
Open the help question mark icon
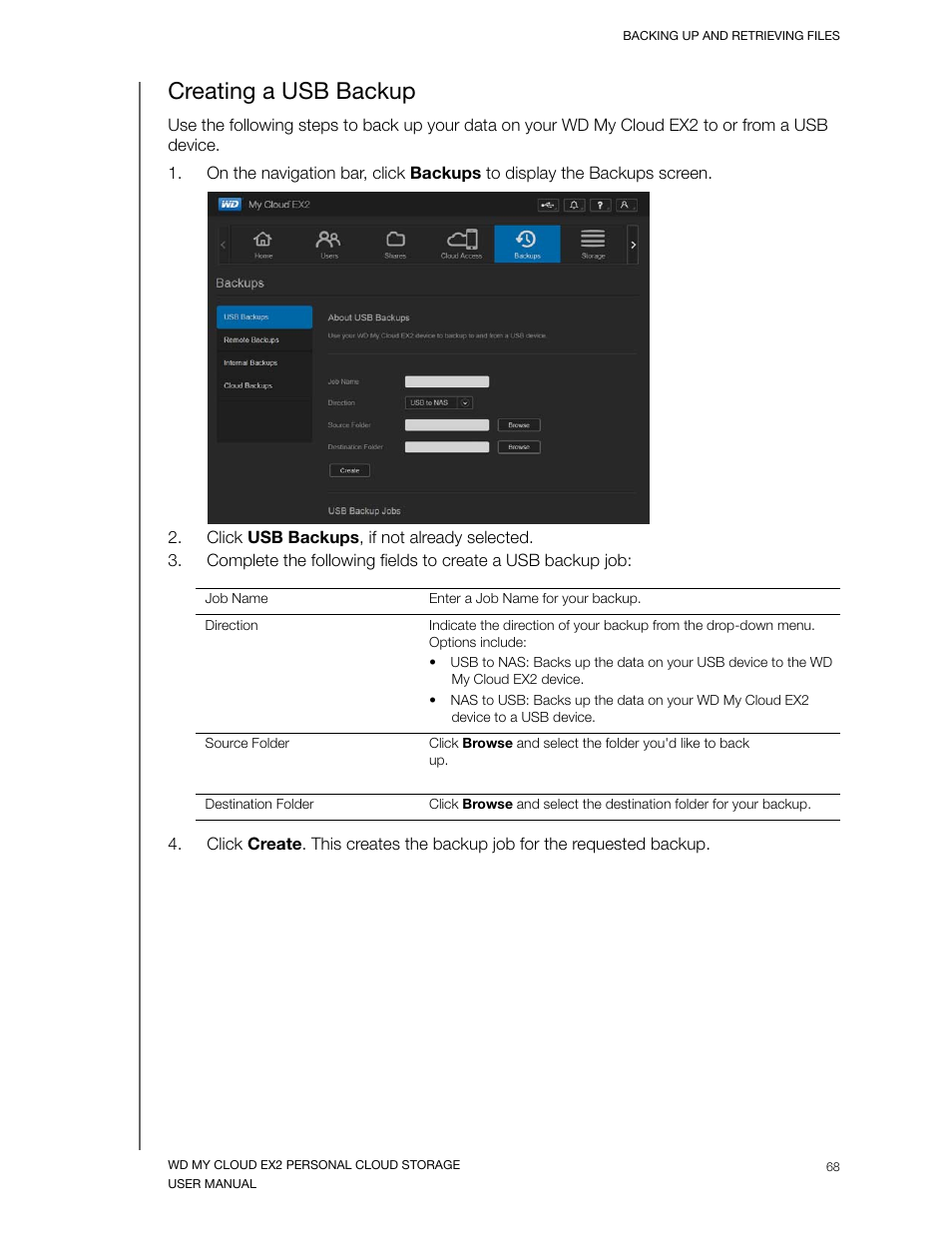pyautogui.click(x=600, y=205)
